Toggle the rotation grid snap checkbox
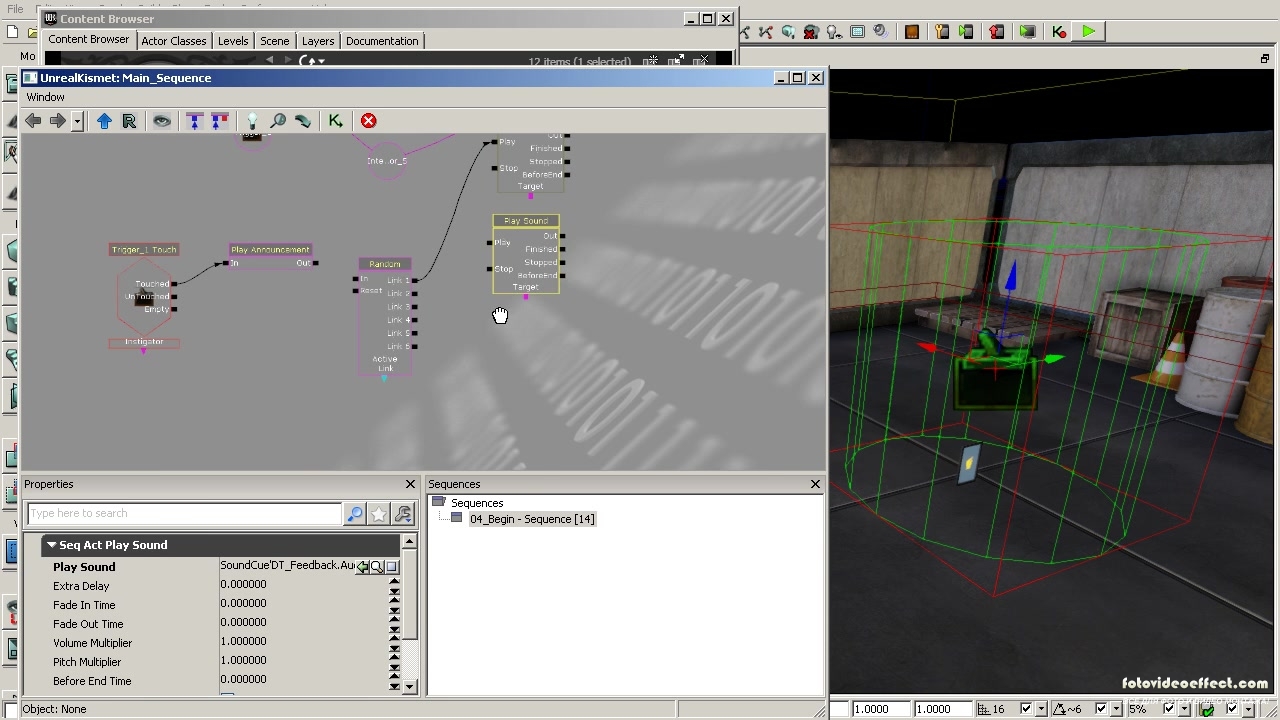The image size is (1280, 720). pyautogui.click(x=1101, y=709)
